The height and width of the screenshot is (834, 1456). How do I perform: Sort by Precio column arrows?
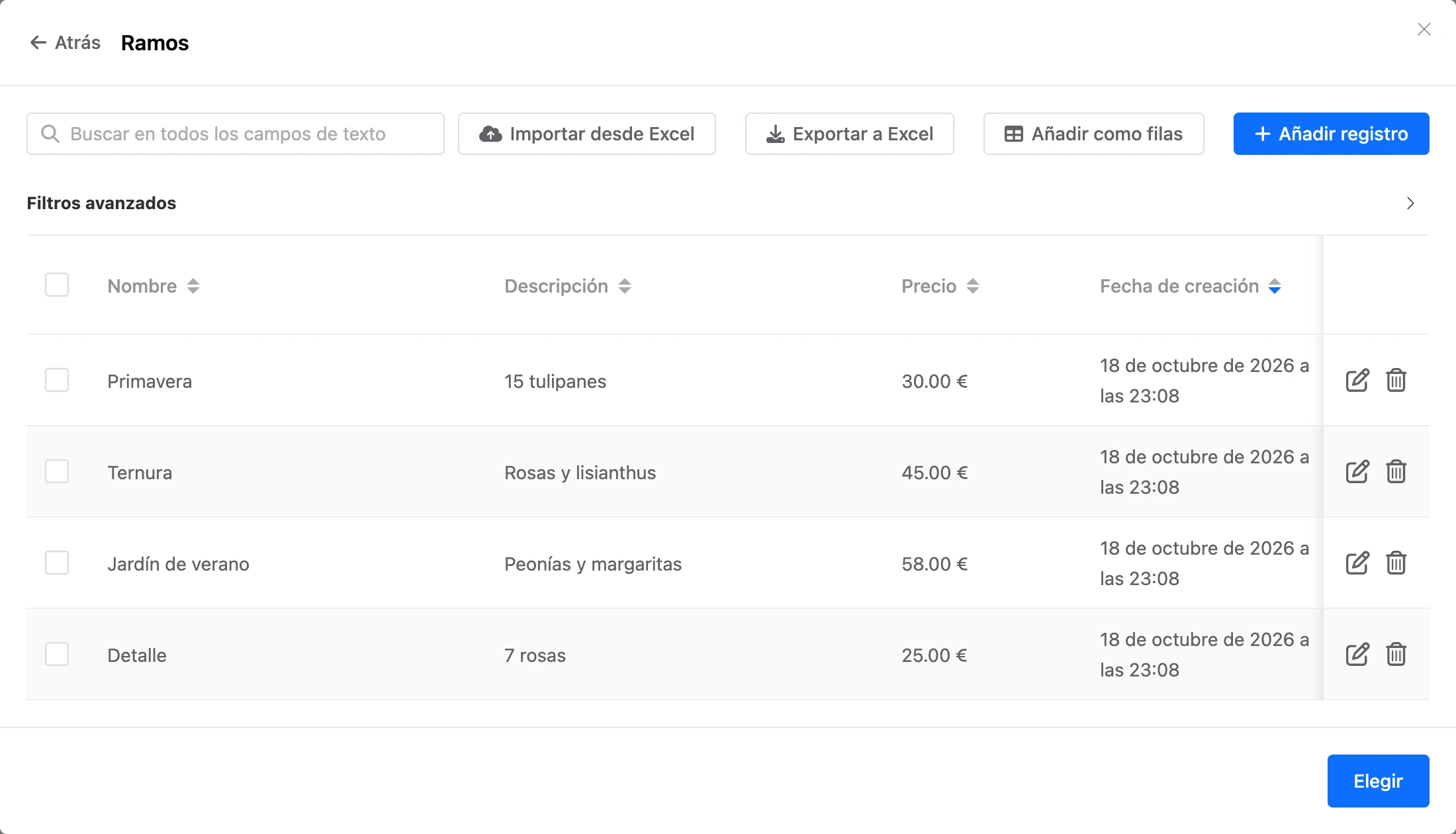click(x=972, y=286)
